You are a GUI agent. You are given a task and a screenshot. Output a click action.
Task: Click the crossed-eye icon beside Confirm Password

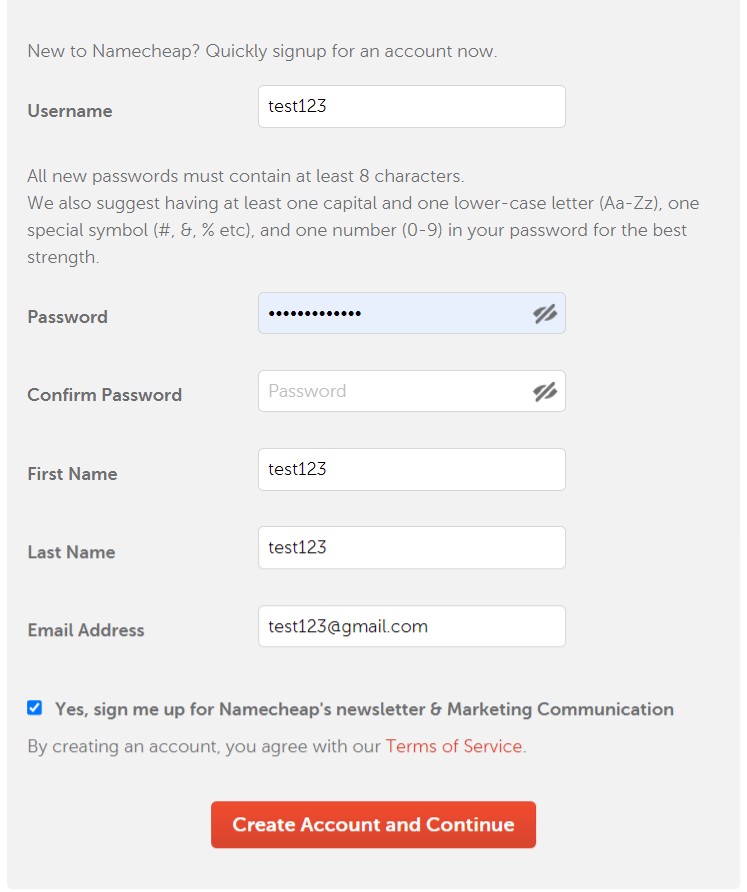pos(545,391)
